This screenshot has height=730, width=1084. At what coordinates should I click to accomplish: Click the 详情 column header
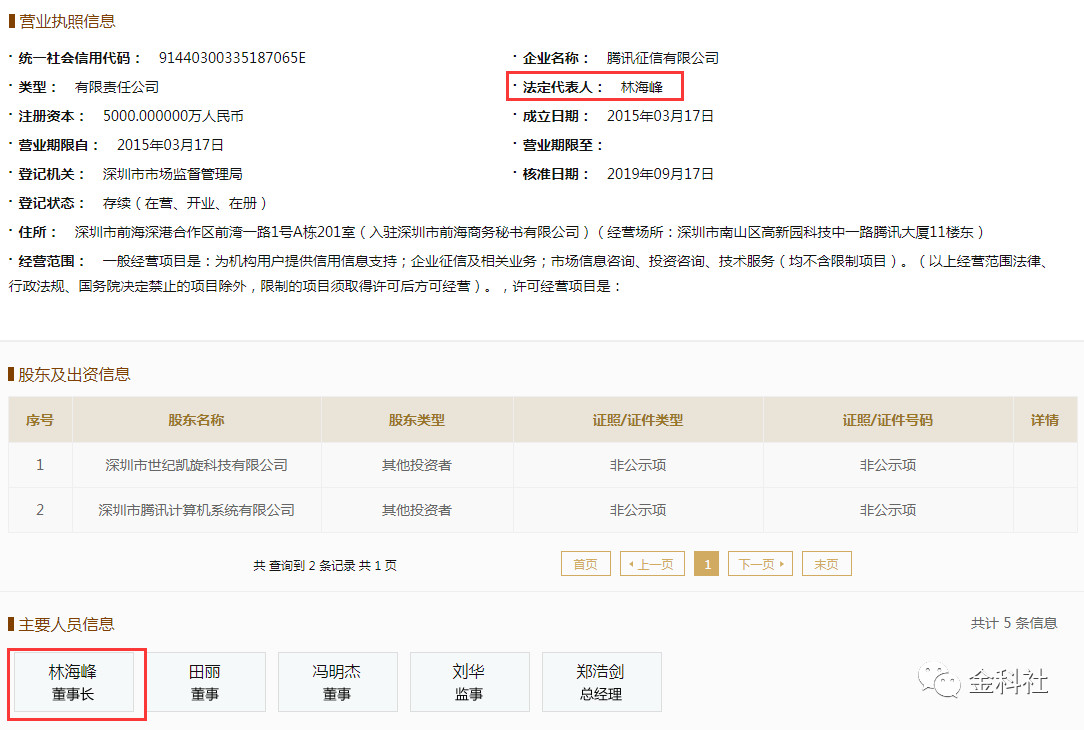click(x=1045, y=420)
